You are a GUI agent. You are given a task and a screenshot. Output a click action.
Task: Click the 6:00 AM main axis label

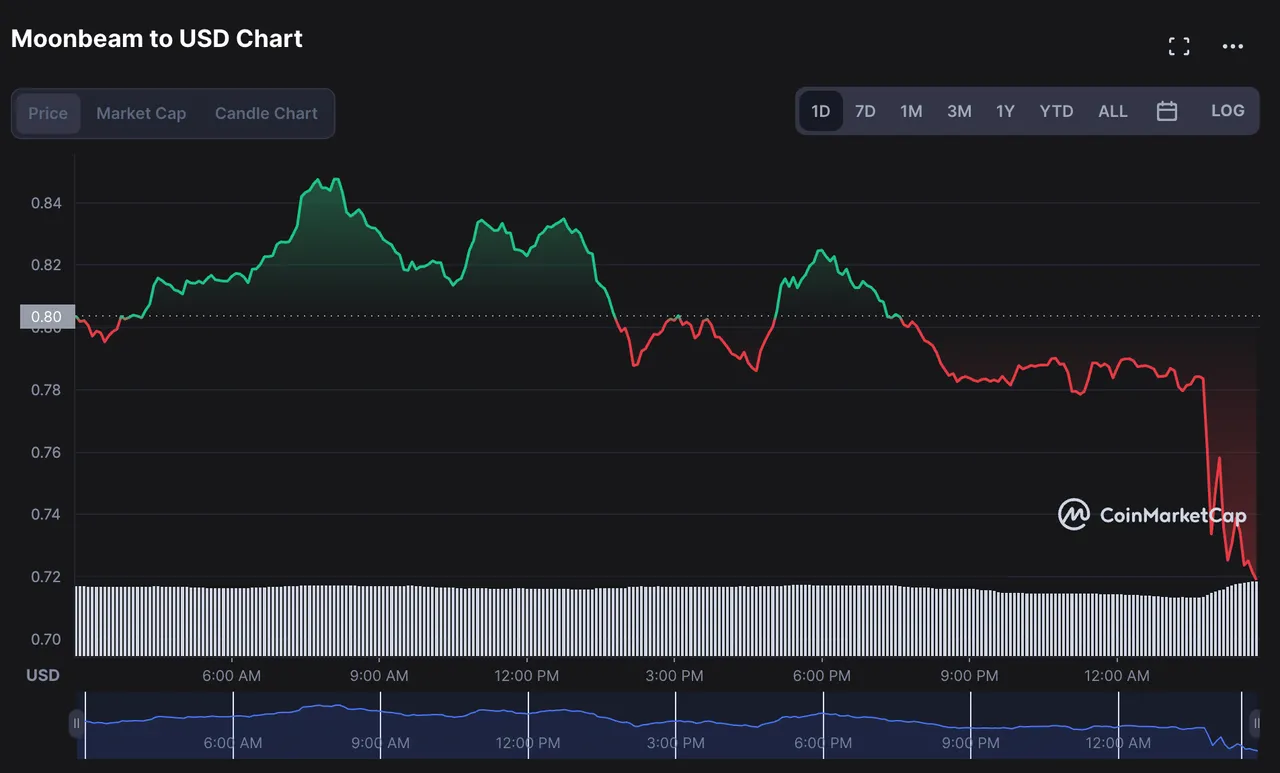click(x=232, y=676)
